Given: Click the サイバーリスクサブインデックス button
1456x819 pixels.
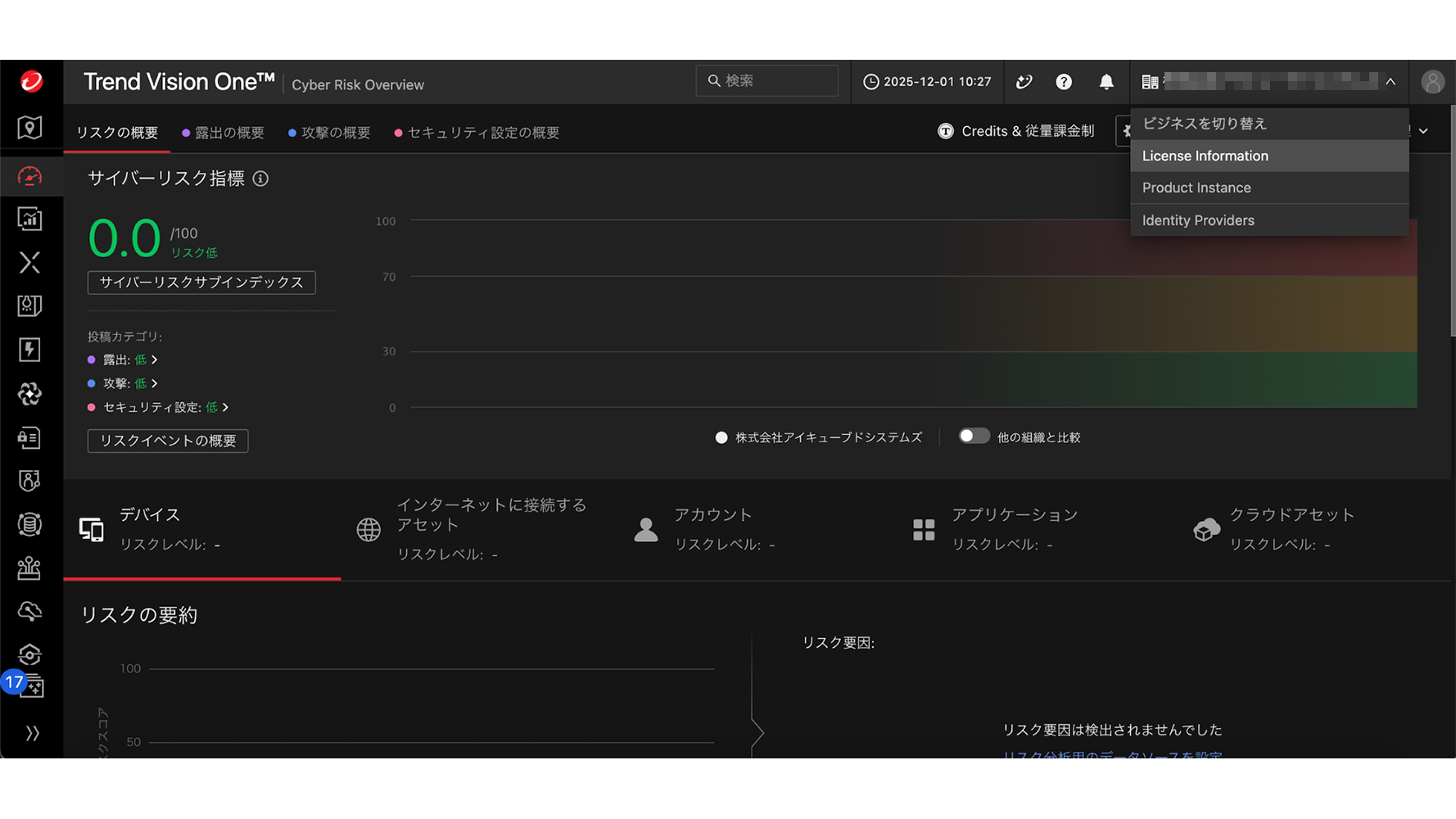Looking at the screenshot, I should pyautogui.click(x=201, y=283).
